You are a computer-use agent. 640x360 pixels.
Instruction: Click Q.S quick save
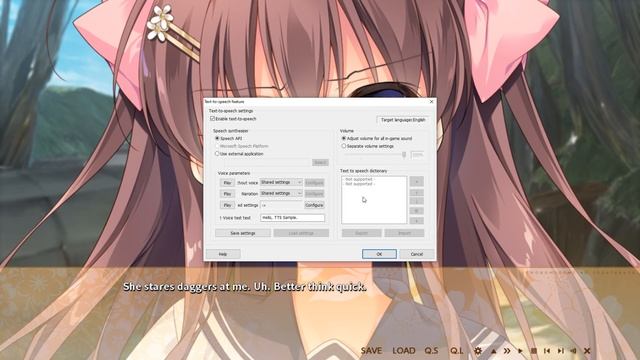[431, 351]
